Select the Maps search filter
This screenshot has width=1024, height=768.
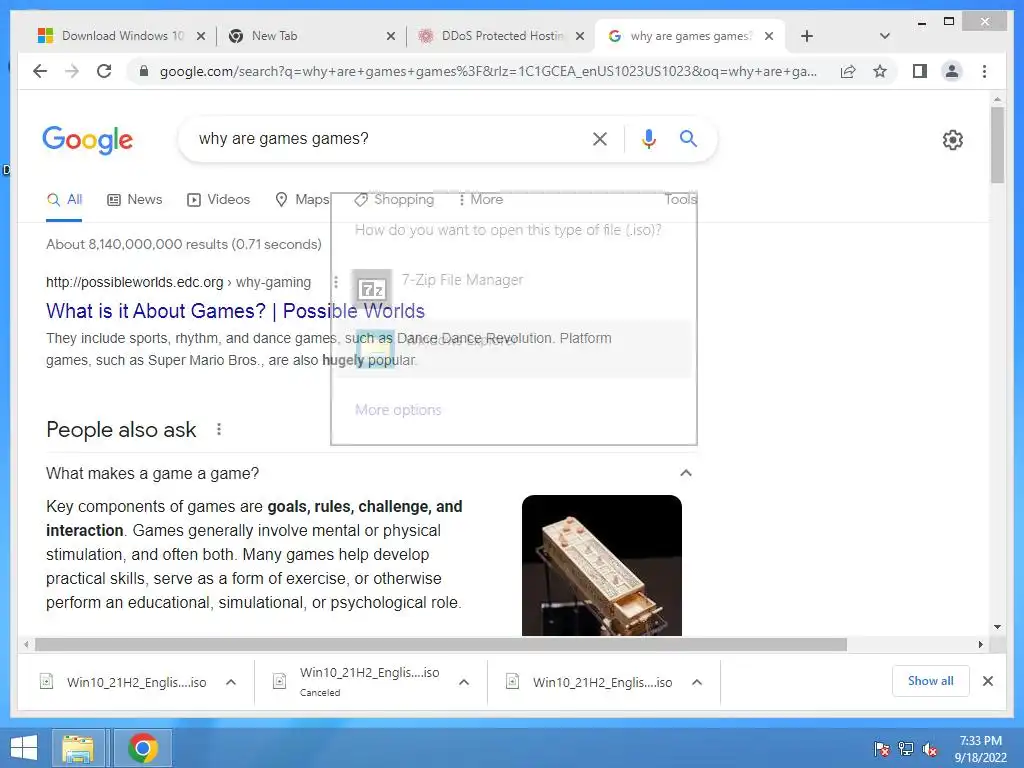tap(302, 200)
